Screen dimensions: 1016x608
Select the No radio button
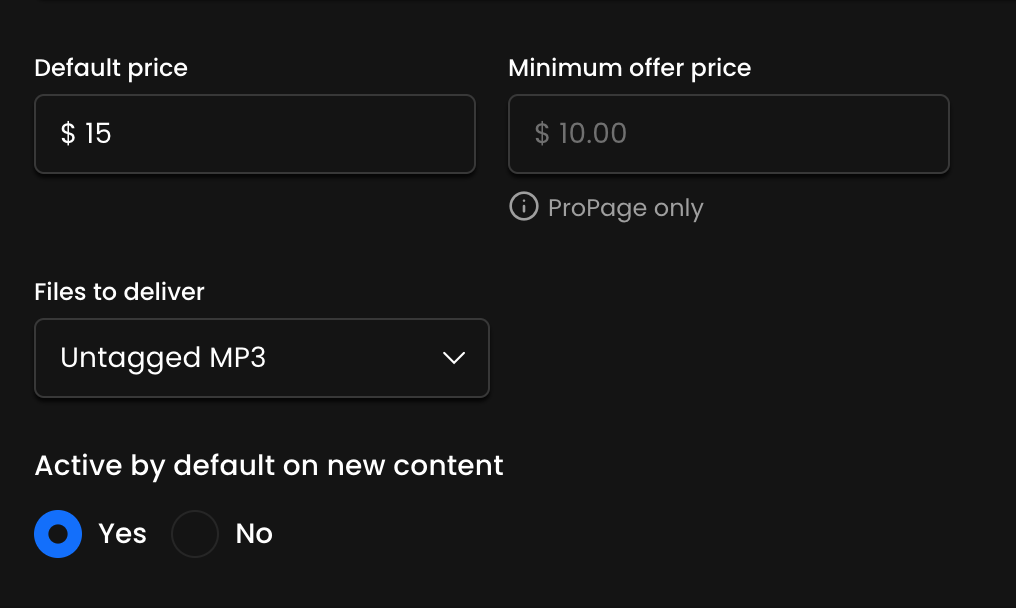pos(195,534)
